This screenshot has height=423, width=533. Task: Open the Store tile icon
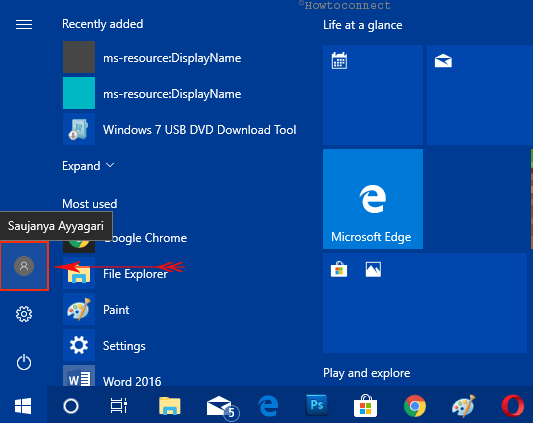[339, 269]
